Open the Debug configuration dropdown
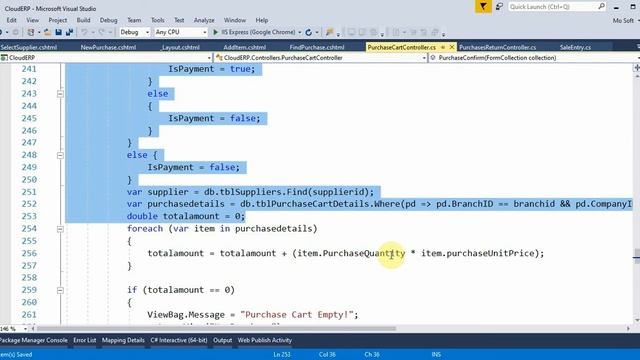Image resolution: width=640 pixels, height=360 pixels. [x=135, y=32]
